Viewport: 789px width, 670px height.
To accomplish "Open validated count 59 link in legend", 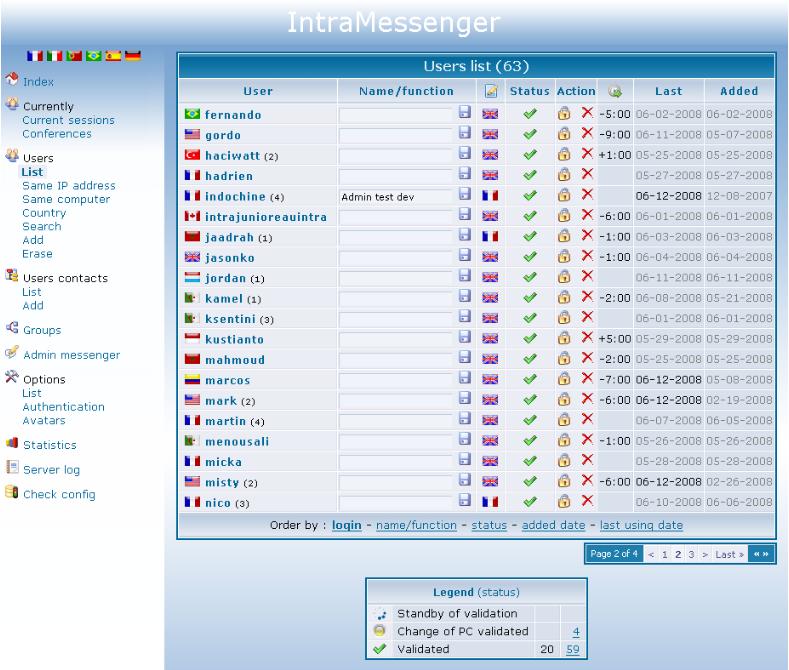I will click(573, 649).
